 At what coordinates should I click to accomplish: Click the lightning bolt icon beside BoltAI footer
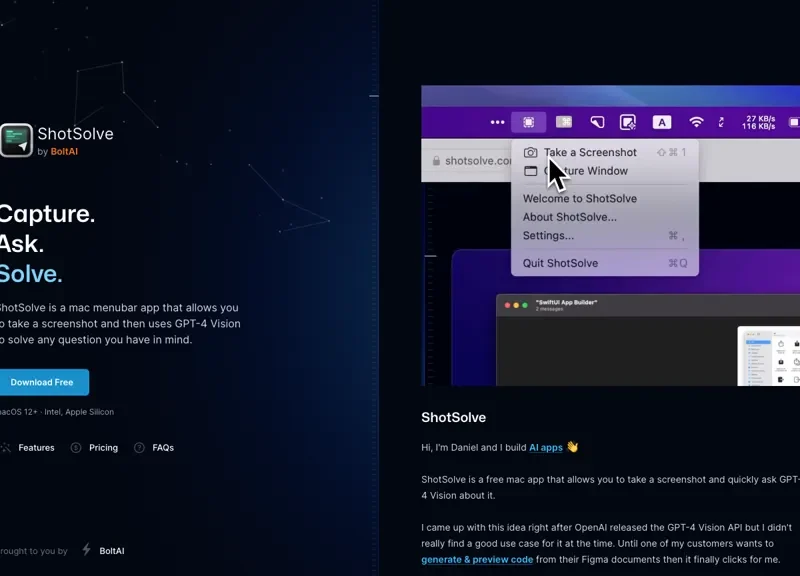coord(86,549)
